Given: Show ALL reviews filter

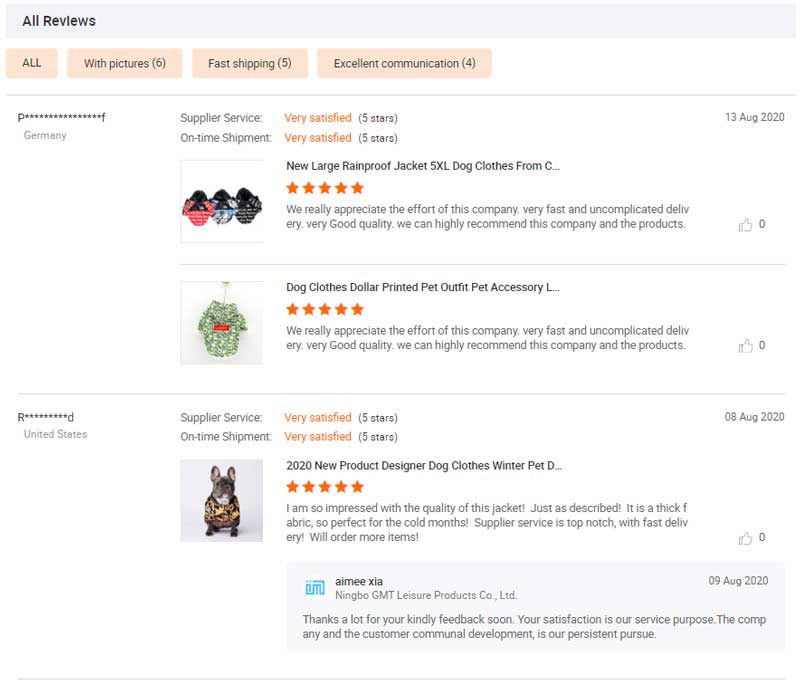Looking at the screenshot, I should 32,63.
